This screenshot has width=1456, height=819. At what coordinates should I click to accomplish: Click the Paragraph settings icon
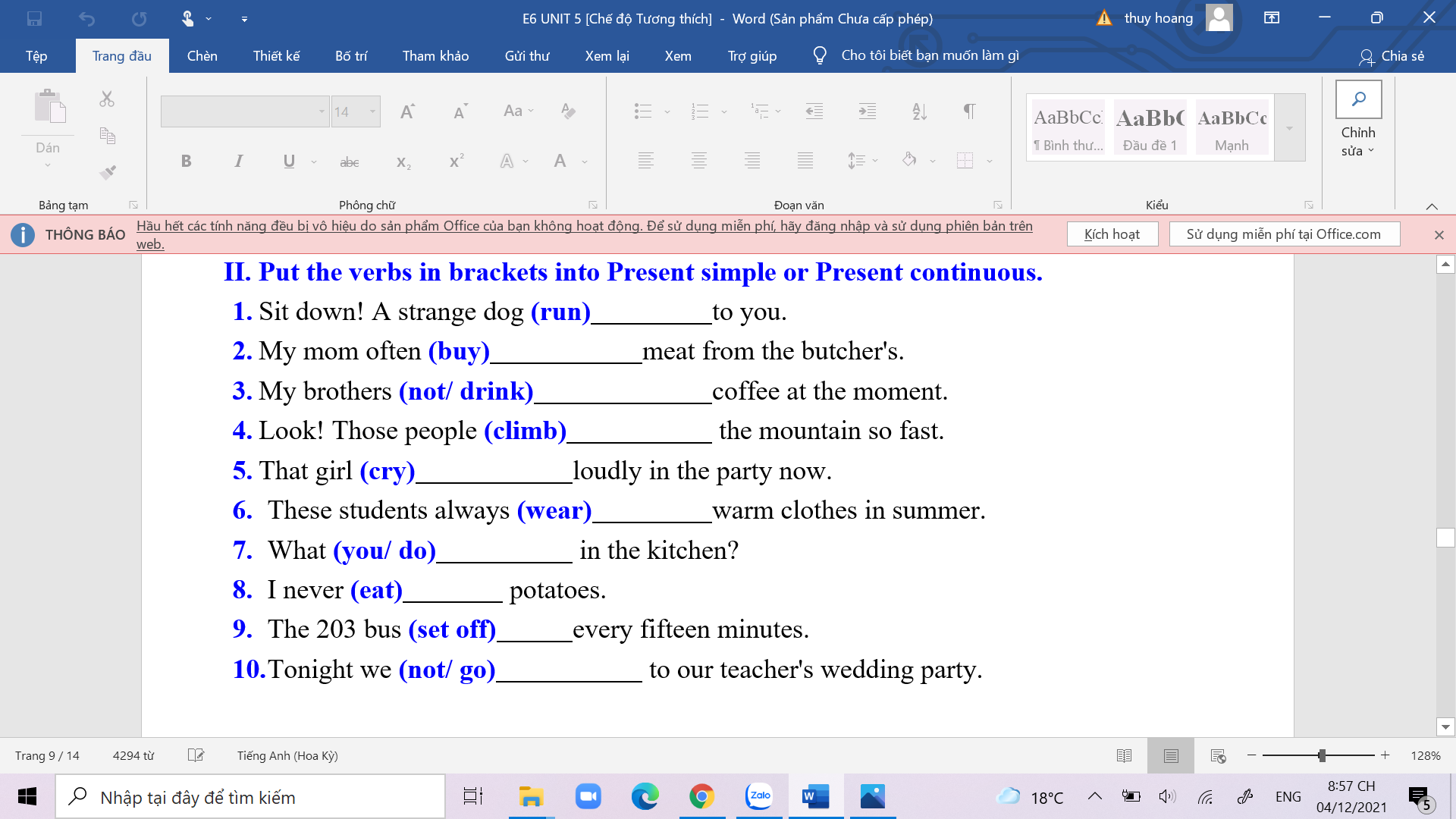(996, 206)
